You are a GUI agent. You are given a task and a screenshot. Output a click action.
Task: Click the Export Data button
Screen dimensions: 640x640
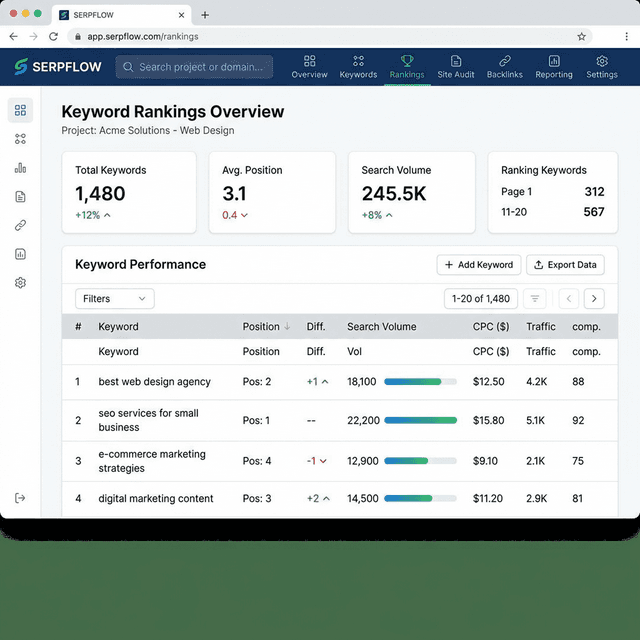coord(565,265)
